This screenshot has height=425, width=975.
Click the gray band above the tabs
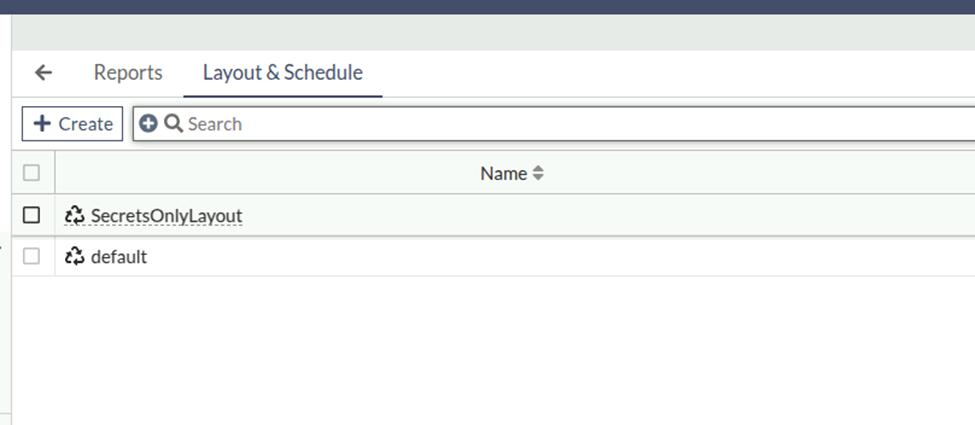[493, 33]
